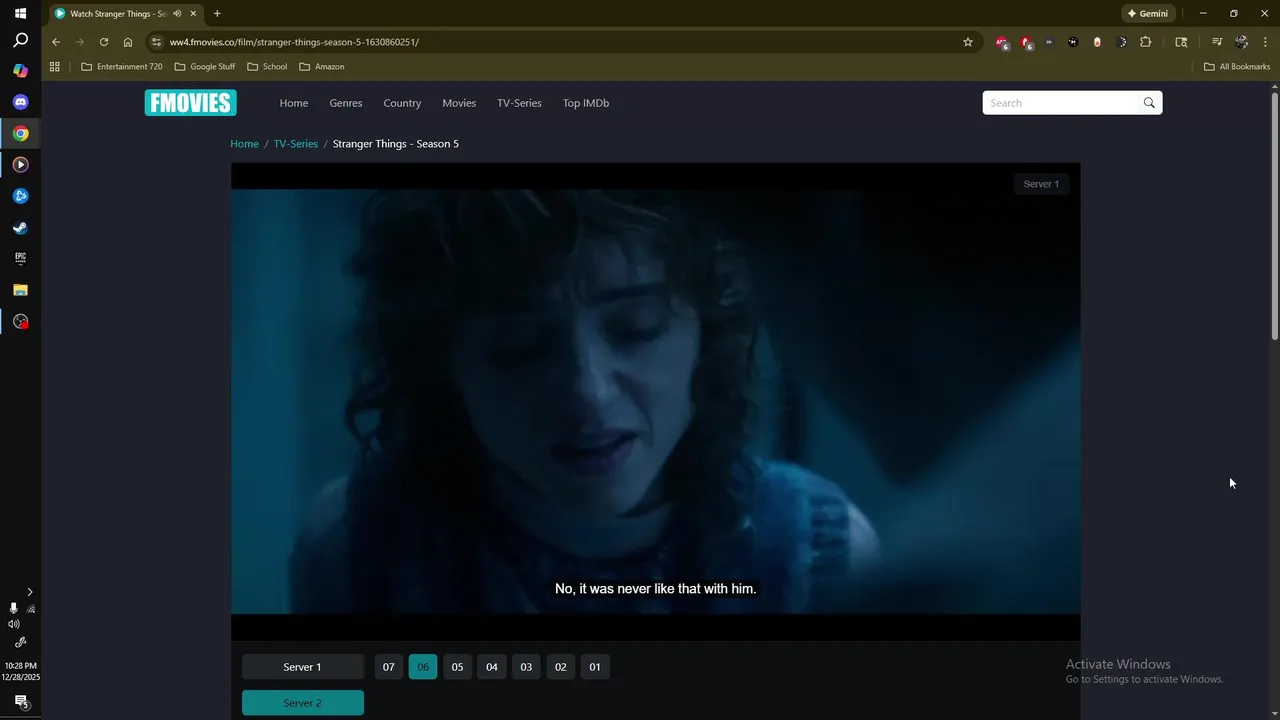This screenshot has width=1280, height=720.
Task: Open the media controls icon in toolbar
Action: pyautogui.click(x=1217, y=42)
